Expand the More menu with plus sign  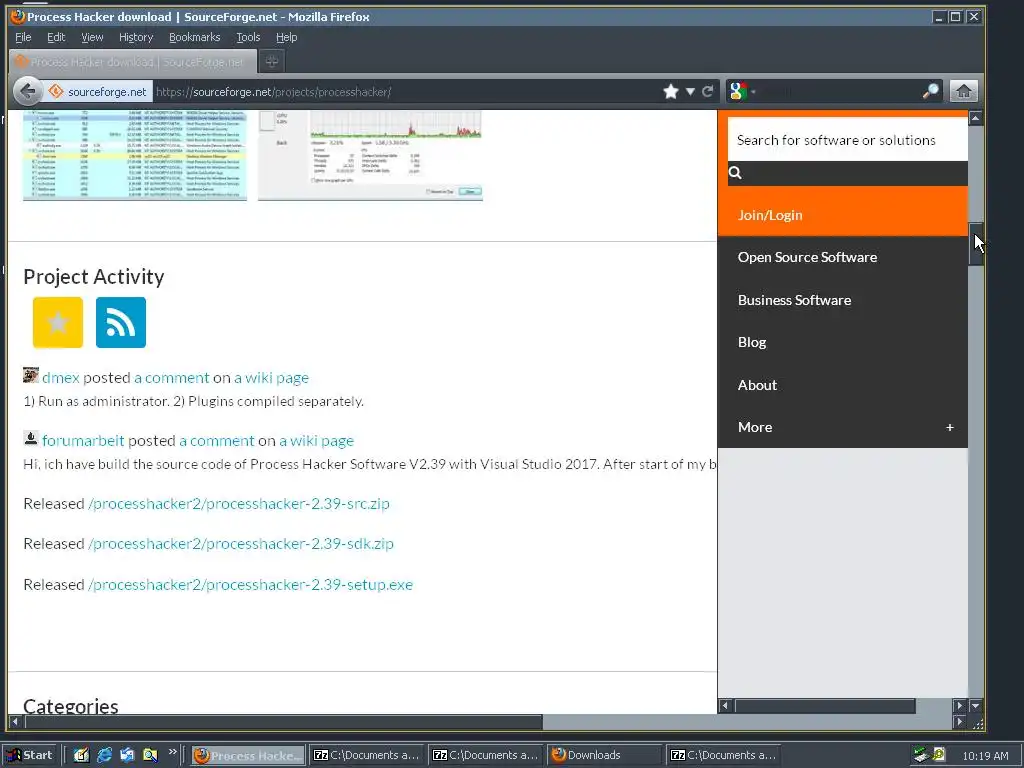point(950,427)
